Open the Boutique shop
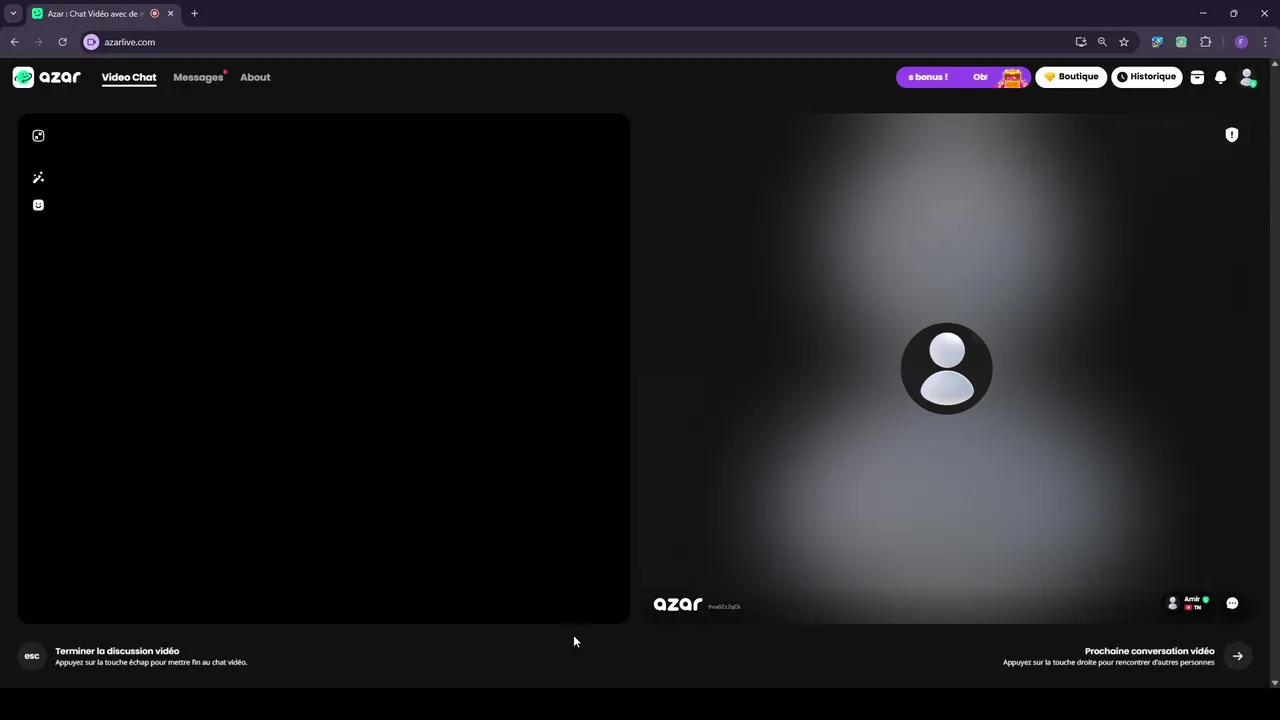This screenshot has height=720, width=1280. point(1071,77)
